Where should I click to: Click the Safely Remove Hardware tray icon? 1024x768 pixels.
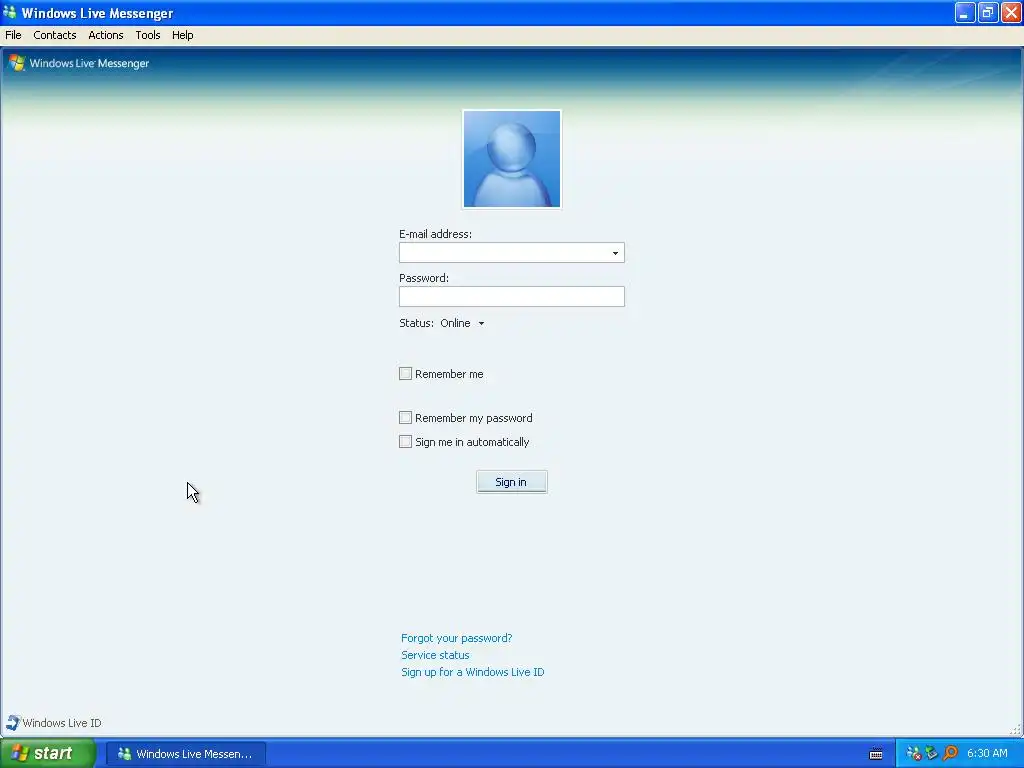tap(932, 754)
